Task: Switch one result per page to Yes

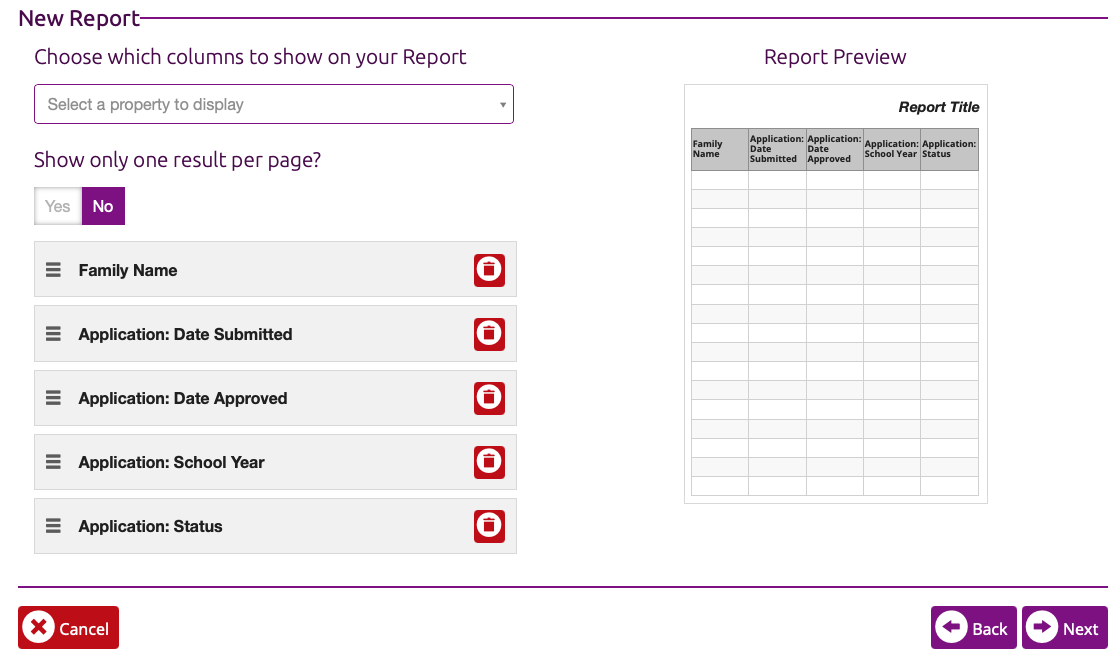Action: coord(58,206)
